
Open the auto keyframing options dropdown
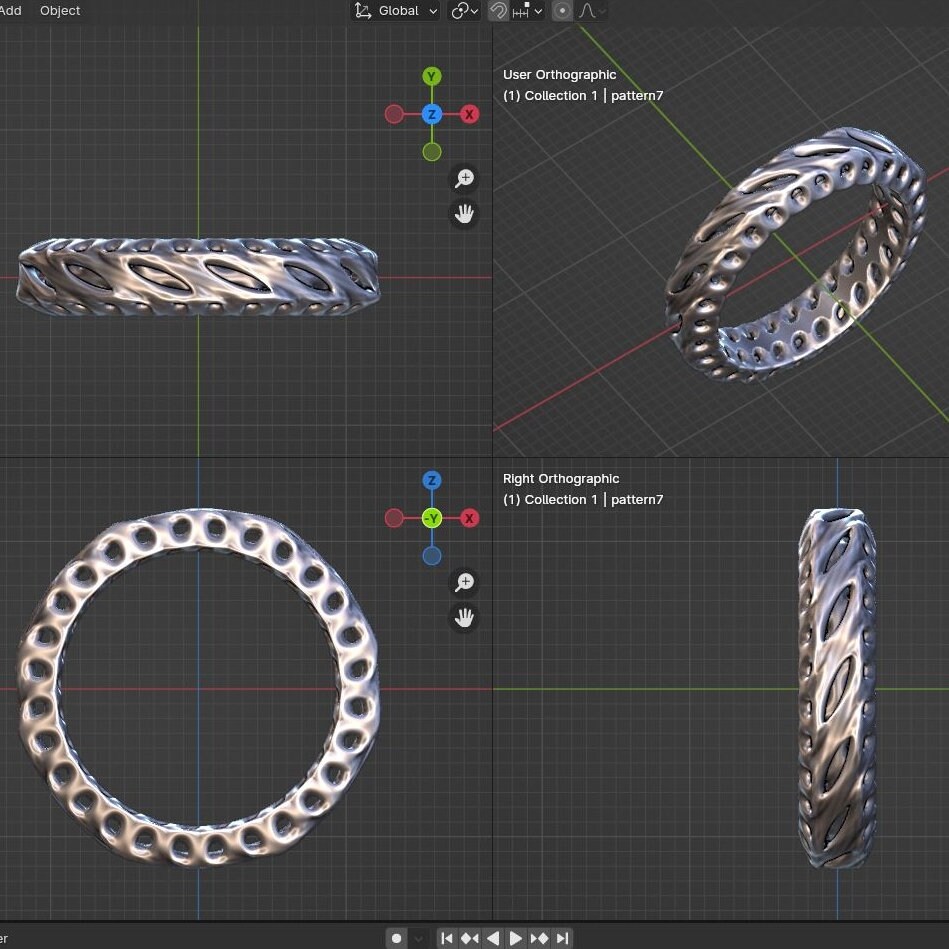click(x=419, y=938)
